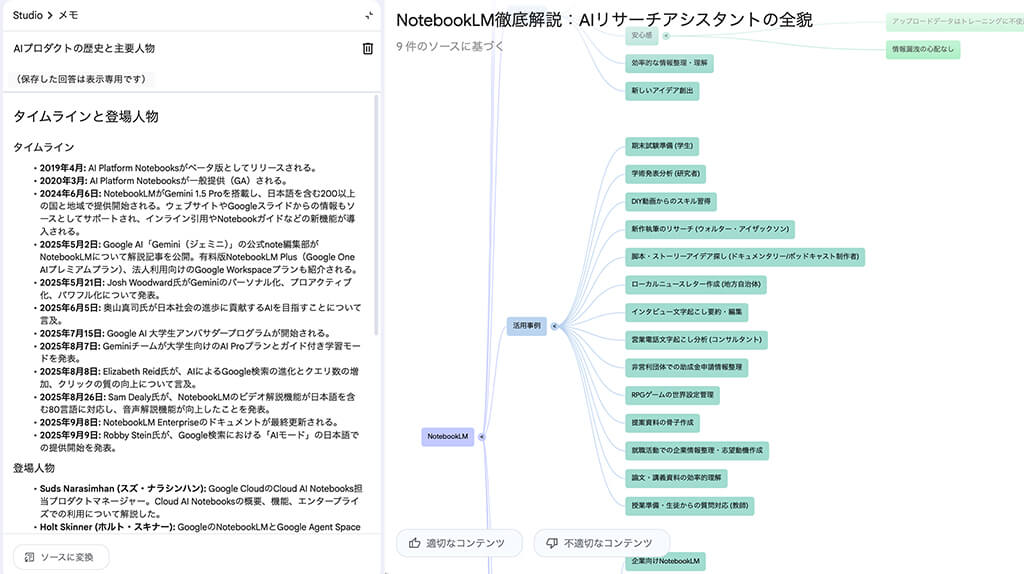Open the 情報漏洩の心配なし node

tap(923, 49)
